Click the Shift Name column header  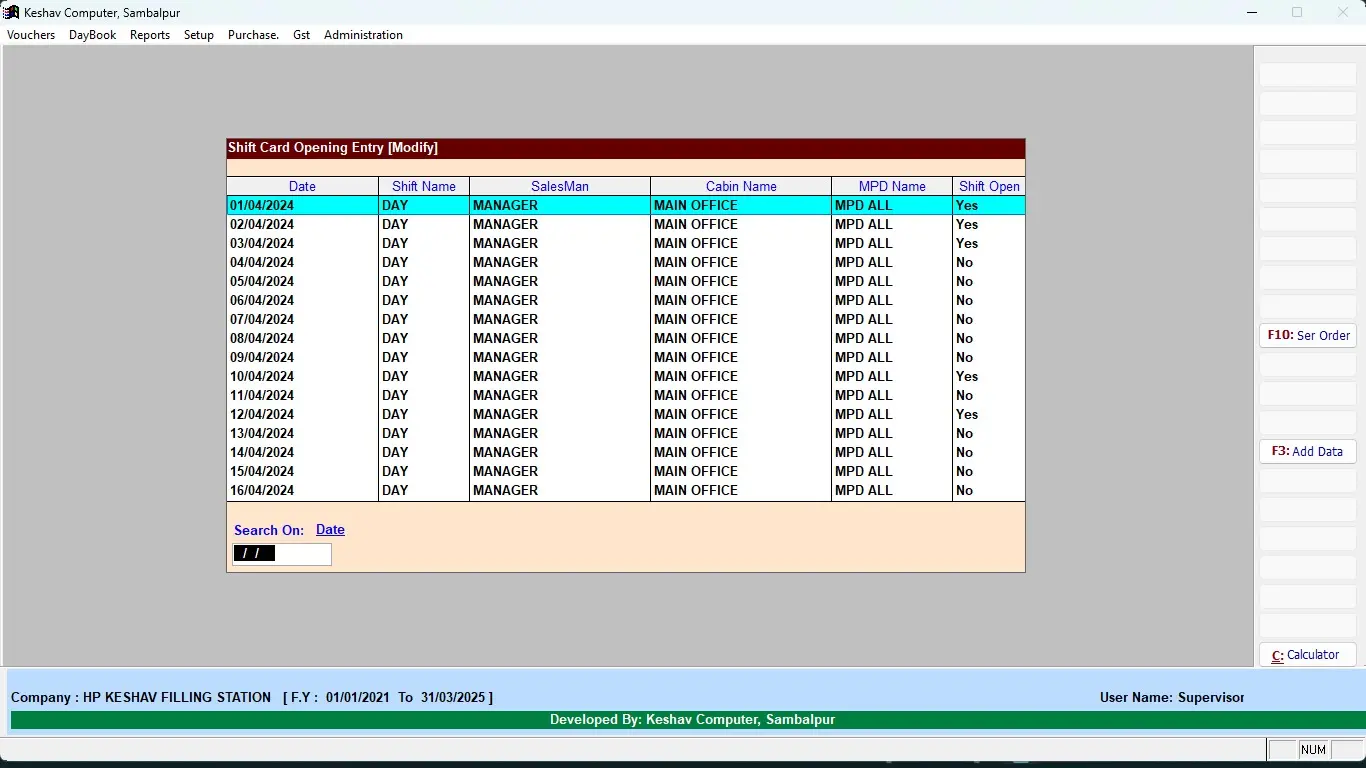(x=424, y=186)
